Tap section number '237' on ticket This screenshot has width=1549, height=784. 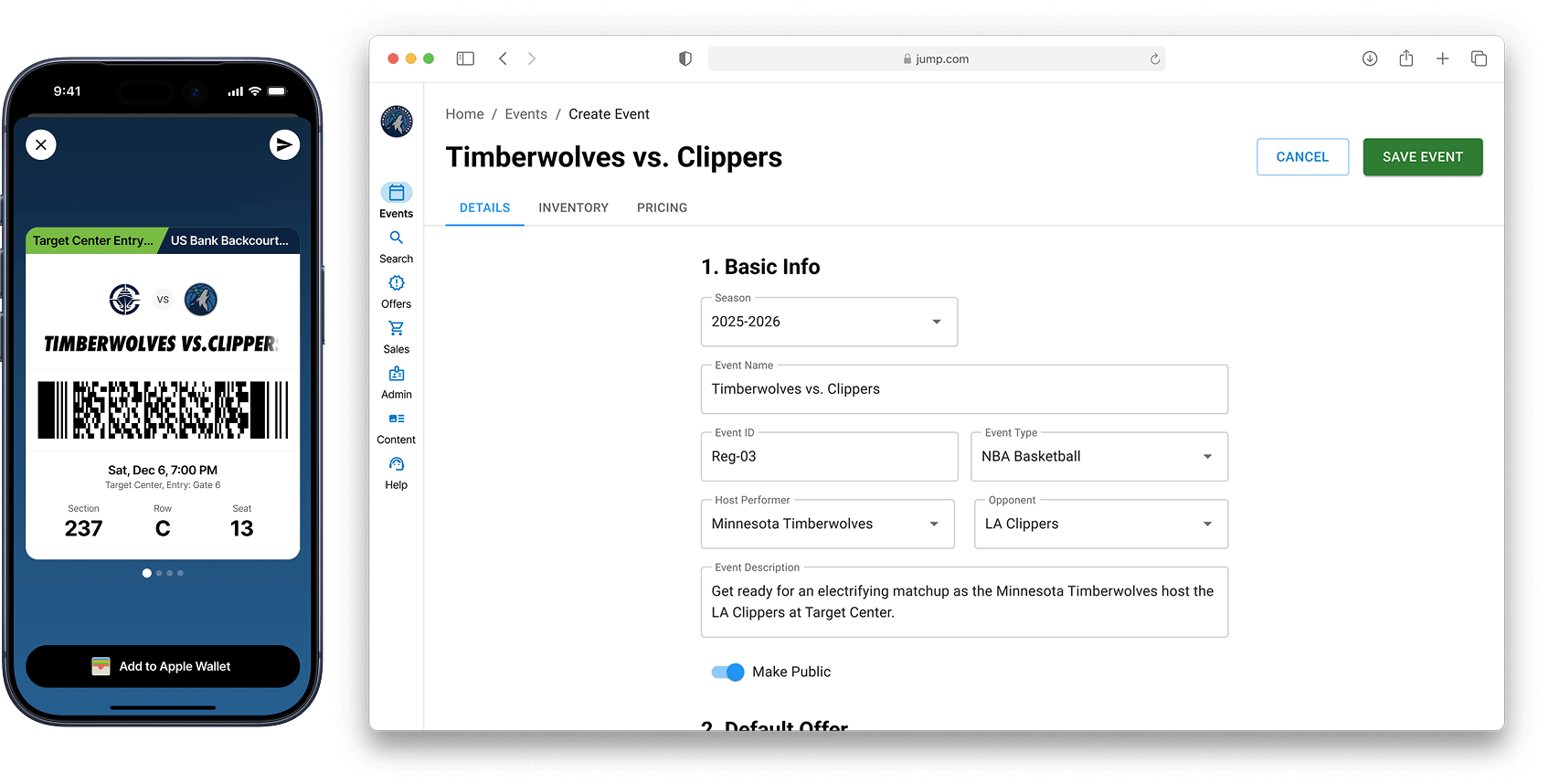(x=83, y=529)
